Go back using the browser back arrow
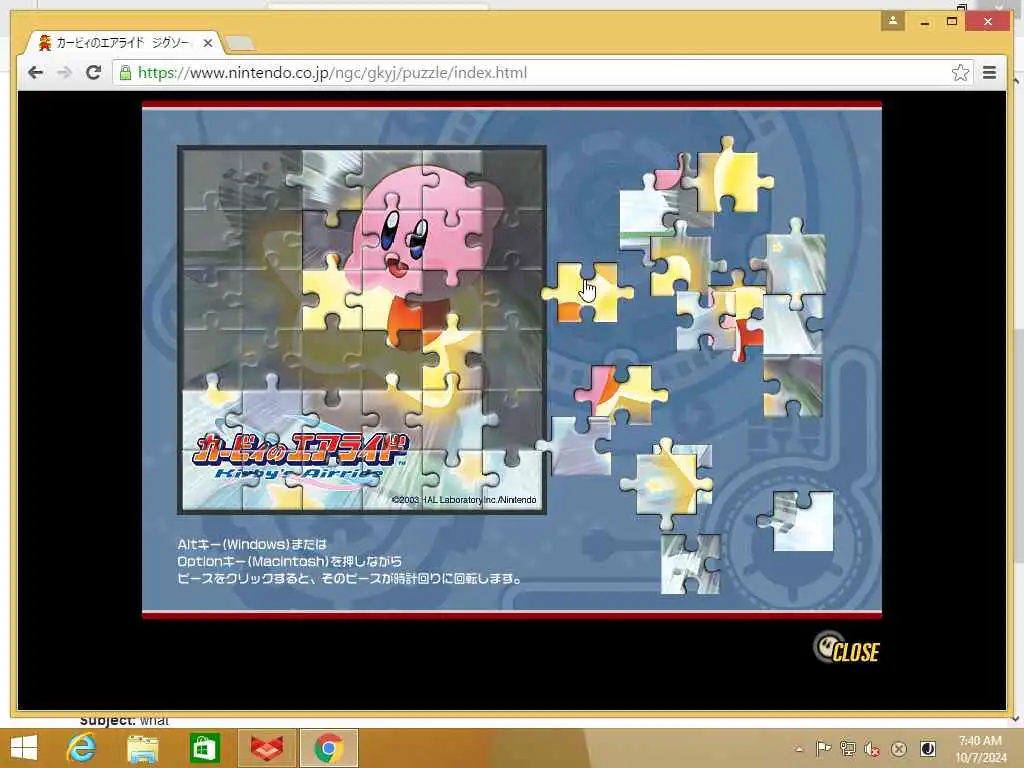 point(35,72)
